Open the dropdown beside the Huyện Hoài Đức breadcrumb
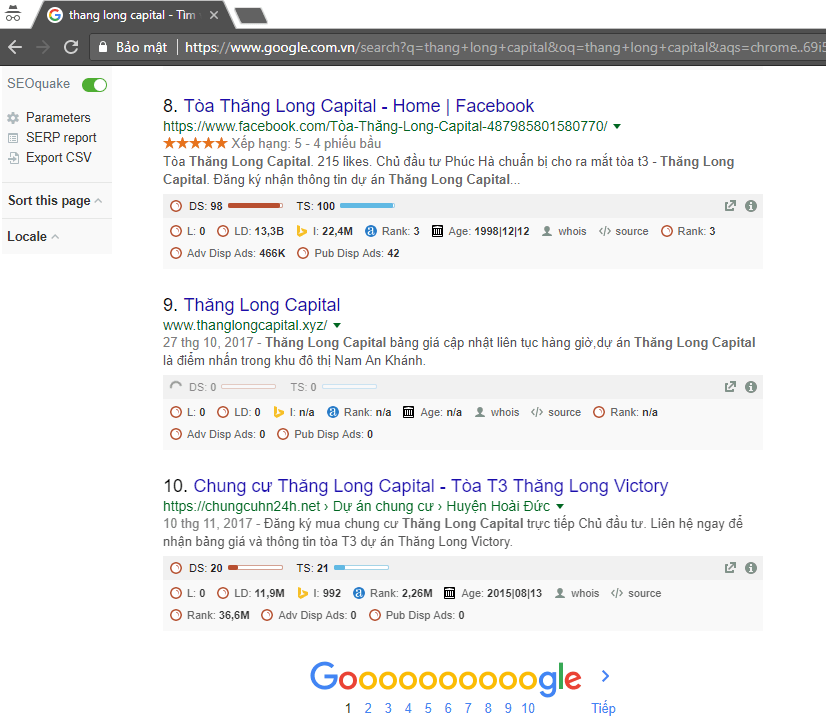Screen dimensions: 826x727 coord(560,506)
